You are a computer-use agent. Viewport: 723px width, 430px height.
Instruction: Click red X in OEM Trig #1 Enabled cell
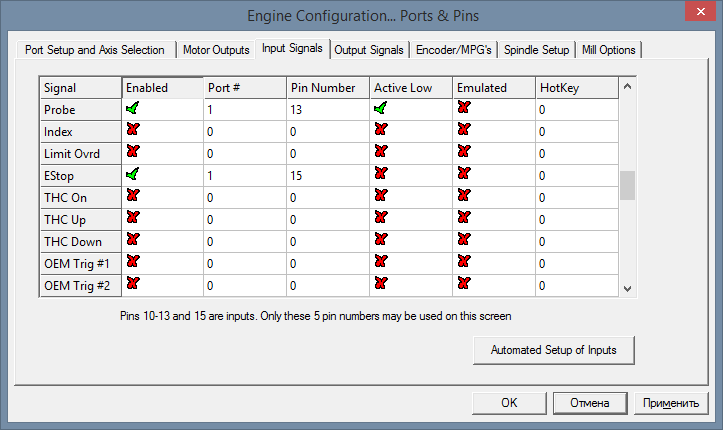tap(133, 263)
